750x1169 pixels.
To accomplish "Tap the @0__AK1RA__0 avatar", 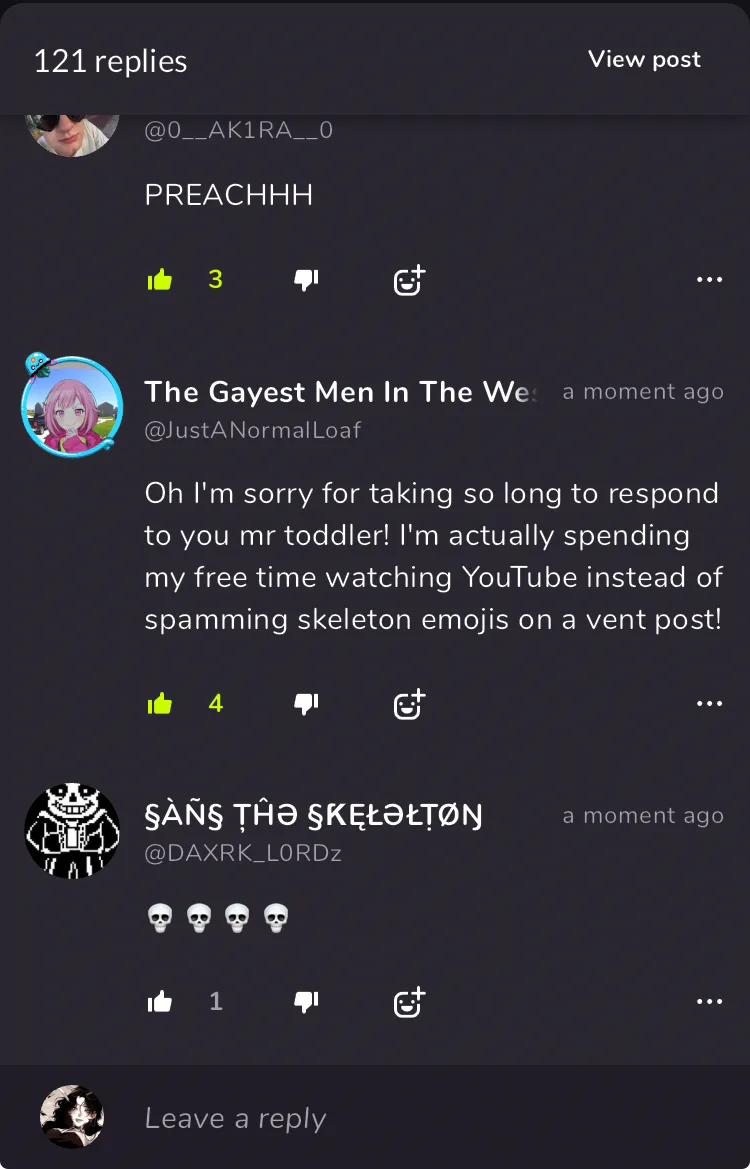I will coord(72,135).
